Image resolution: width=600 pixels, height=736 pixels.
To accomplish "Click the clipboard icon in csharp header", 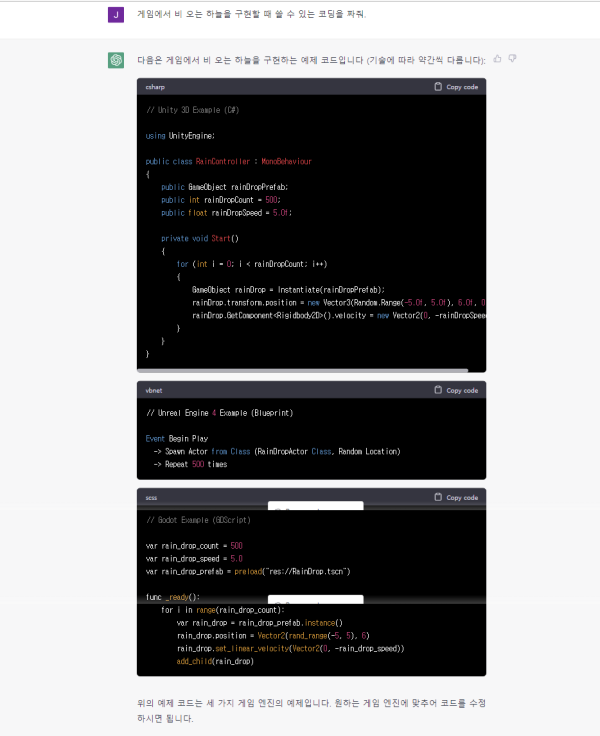I will click(438, 87).
